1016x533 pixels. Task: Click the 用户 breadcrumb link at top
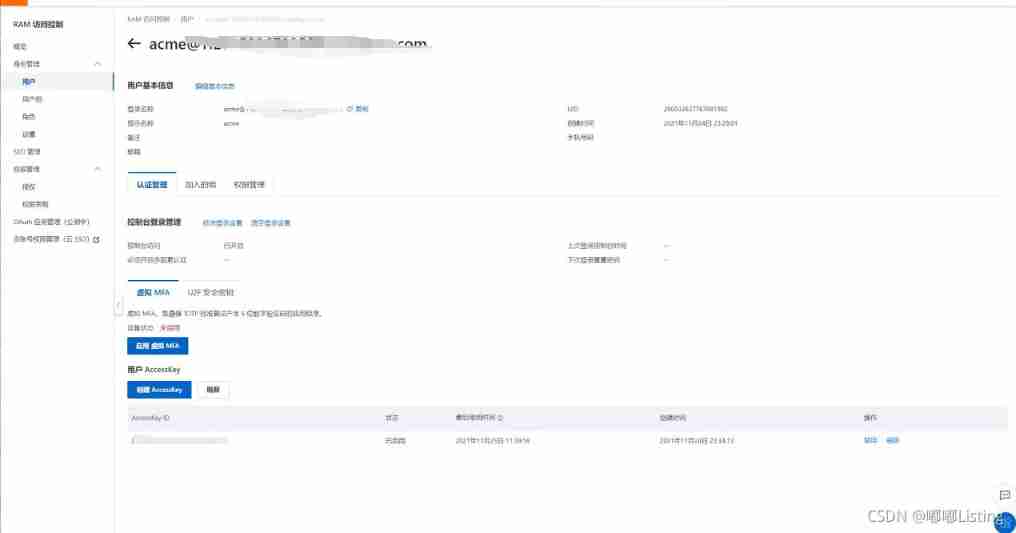[187, 19]
